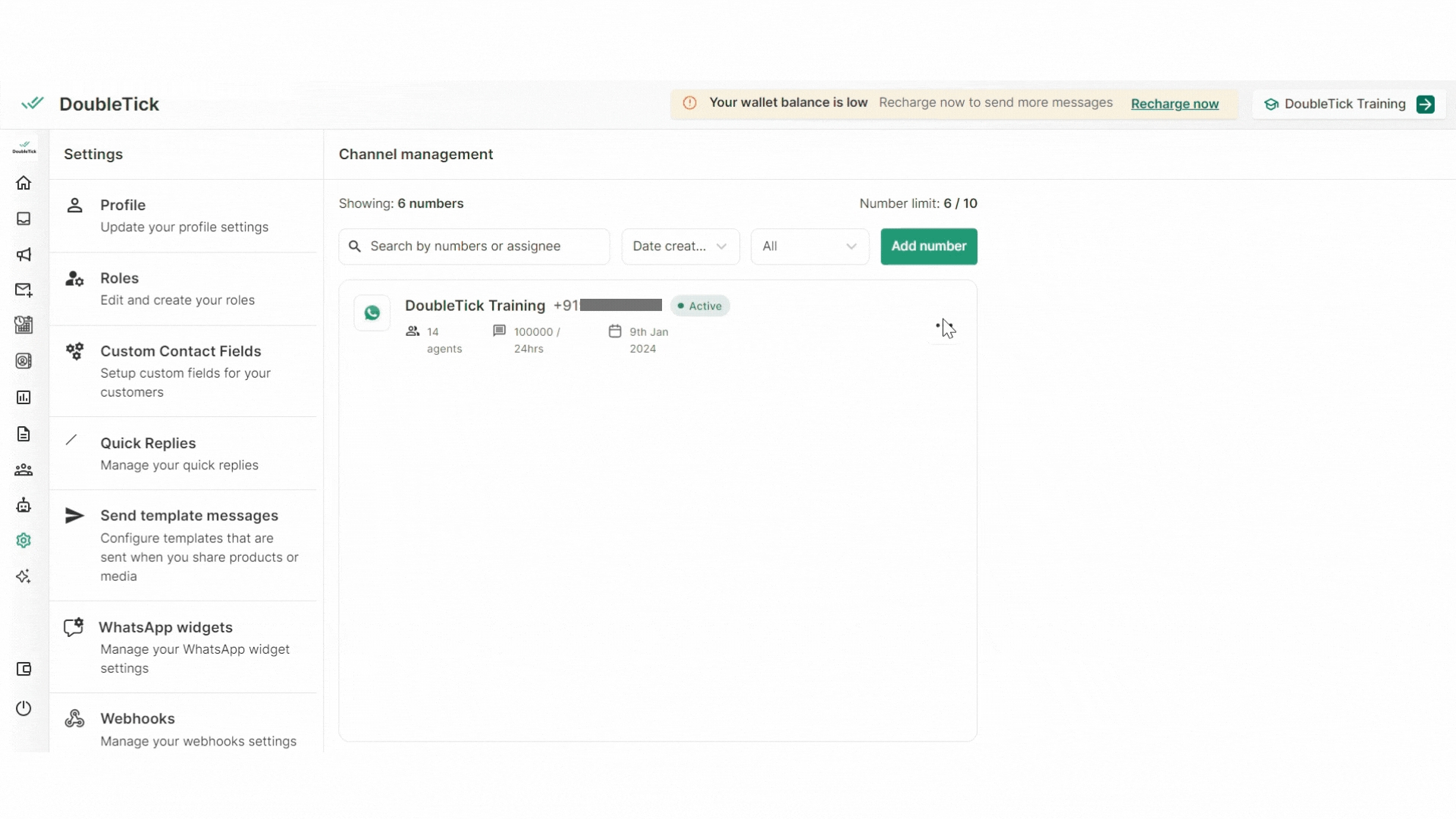The width and height of the screenshot is (1456, 819).
Task: Open the Home page from sidebar
Action: (24, 183)
